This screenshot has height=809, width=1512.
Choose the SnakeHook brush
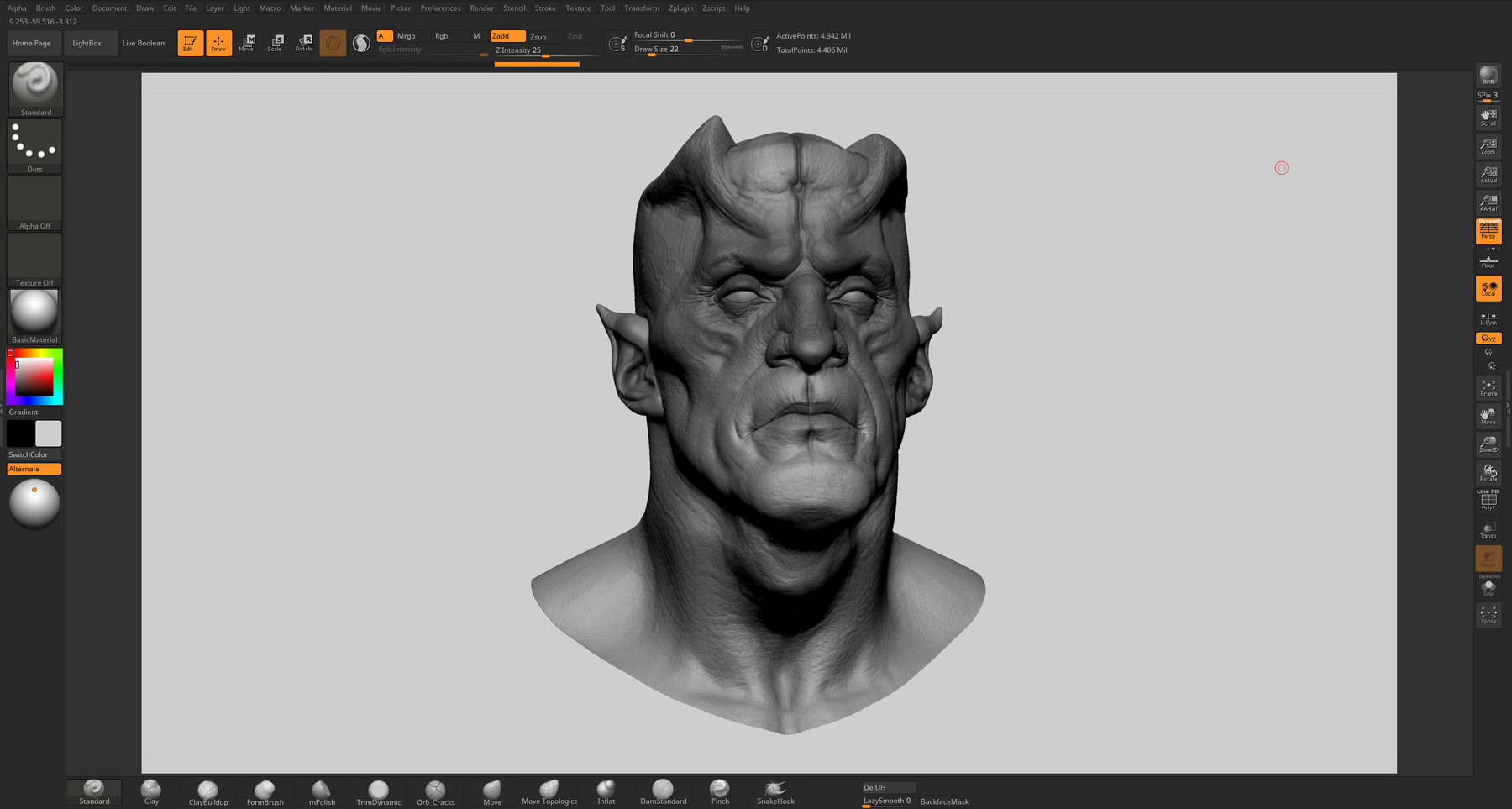pos(775,792)
